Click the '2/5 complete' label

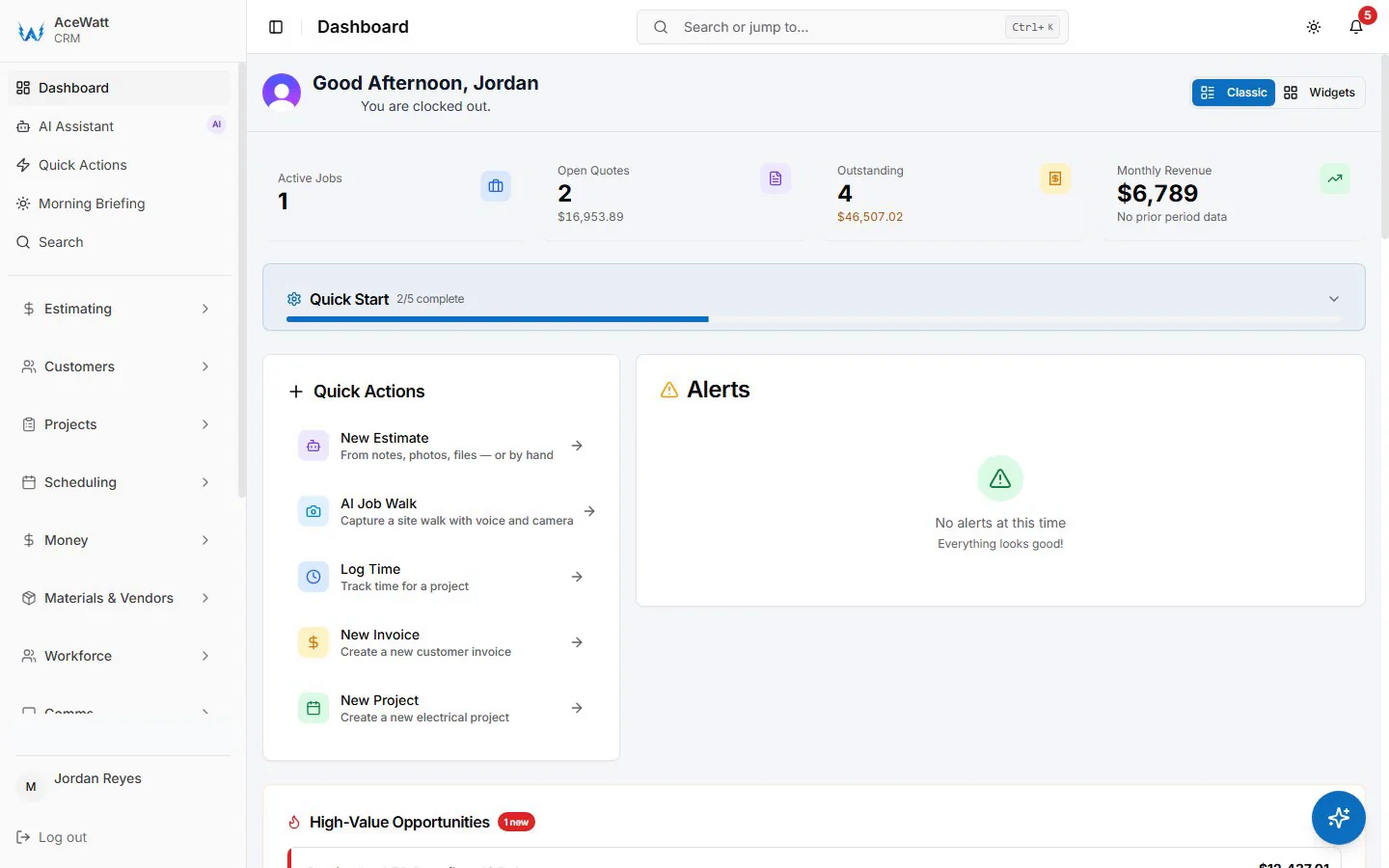point(430,299)
